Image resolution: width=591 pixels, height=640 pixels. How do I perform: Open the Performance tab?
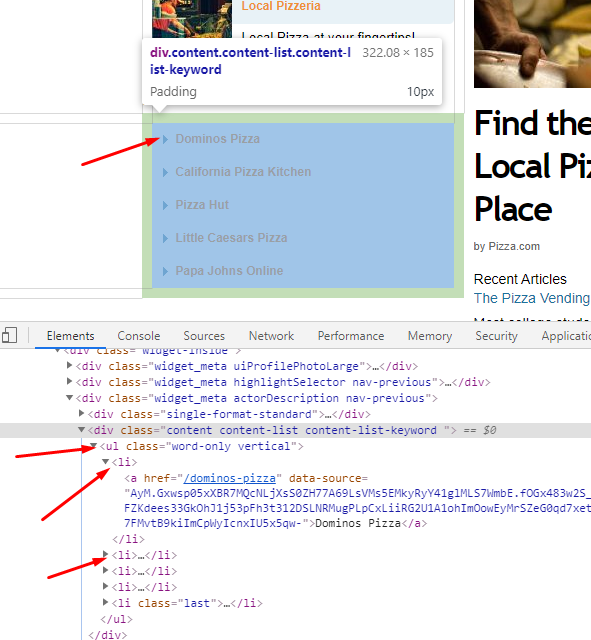coord(351,336)
